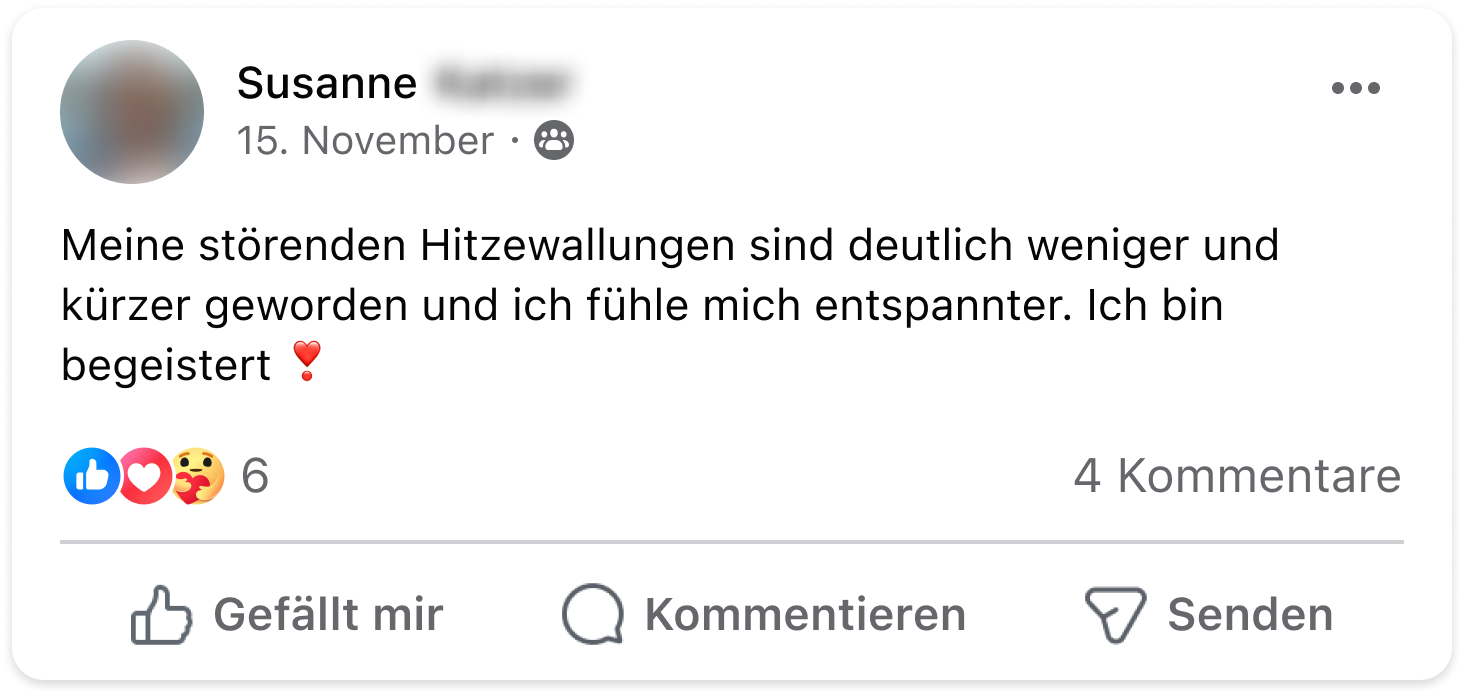Click the red heart exclamation emoji
This screenshot has width=1464, height=696.
coord(307,361)
